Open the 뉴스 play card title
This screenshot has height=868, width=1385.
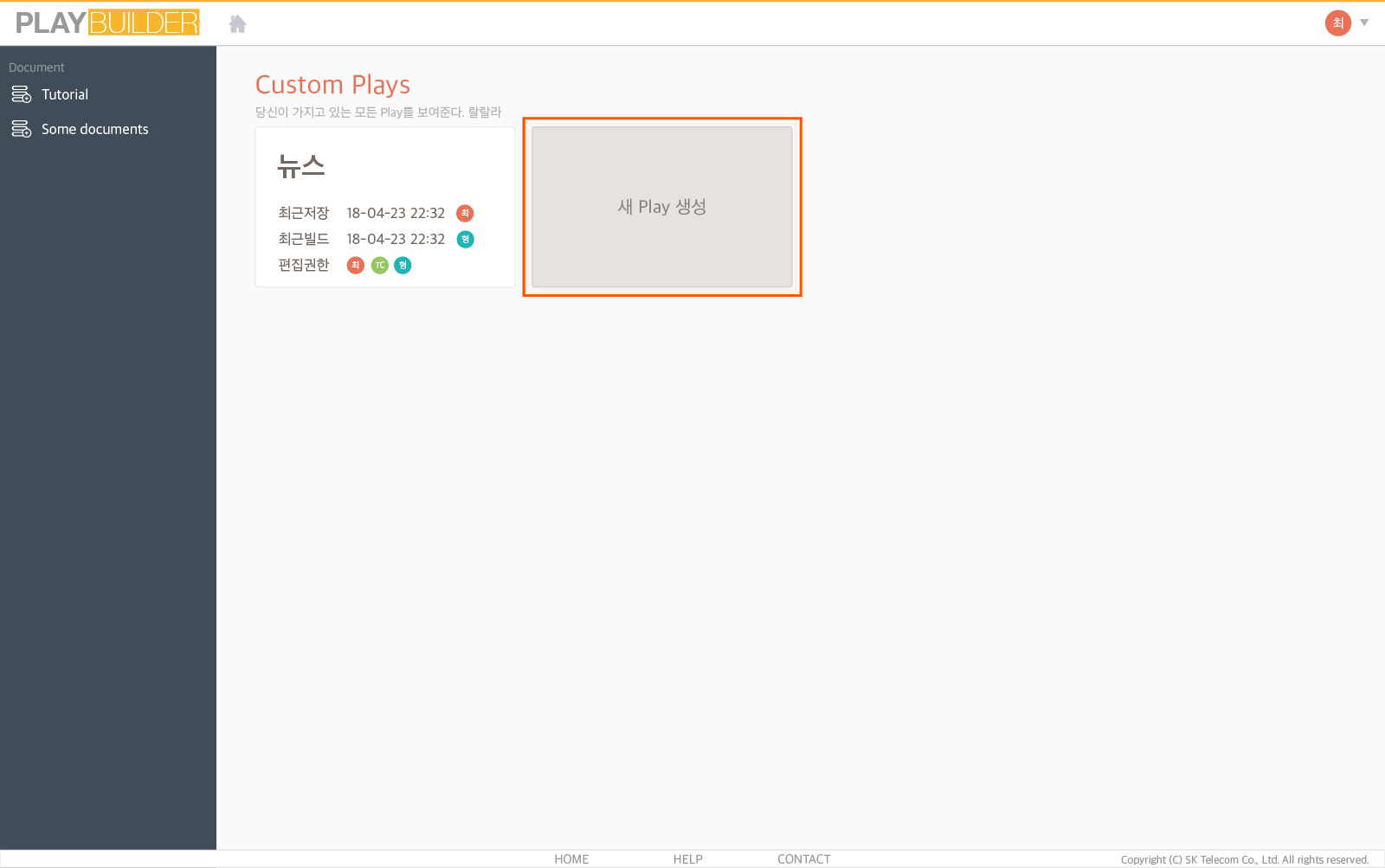300,165
